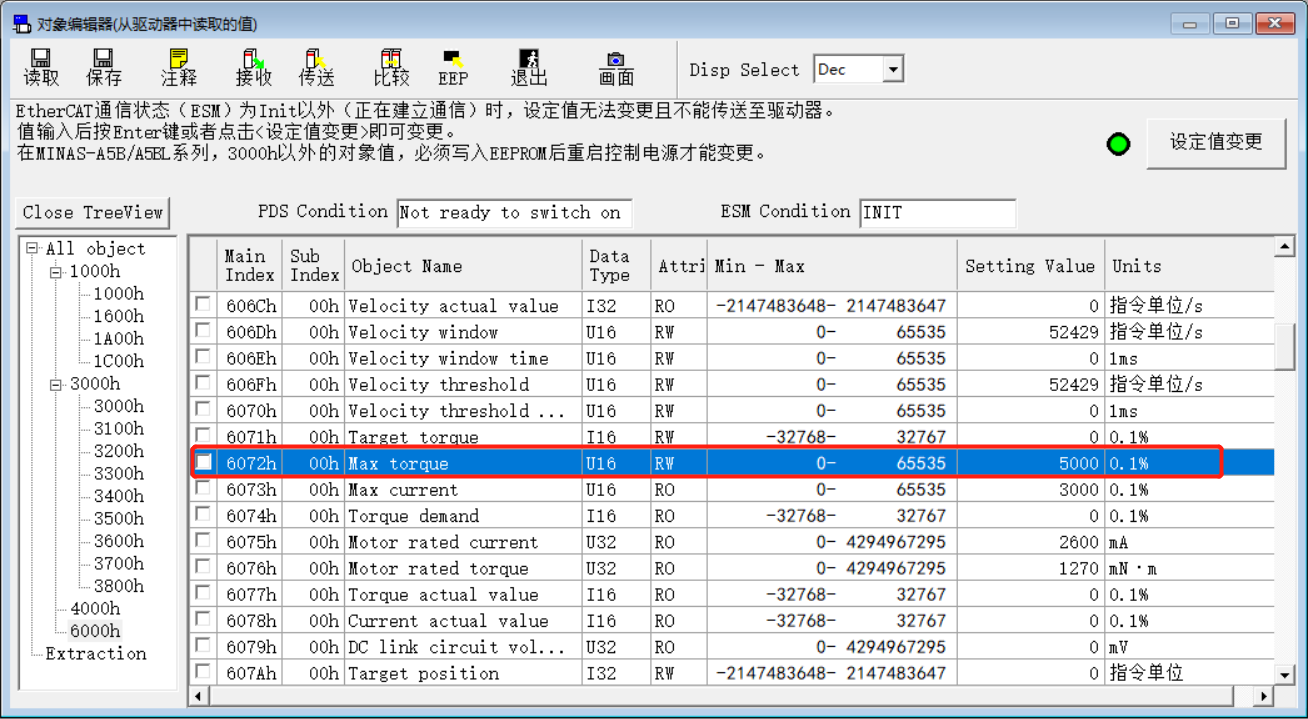Screen dimensions: 1308x719
Task: Click the Target position object name
Action: 423,673
